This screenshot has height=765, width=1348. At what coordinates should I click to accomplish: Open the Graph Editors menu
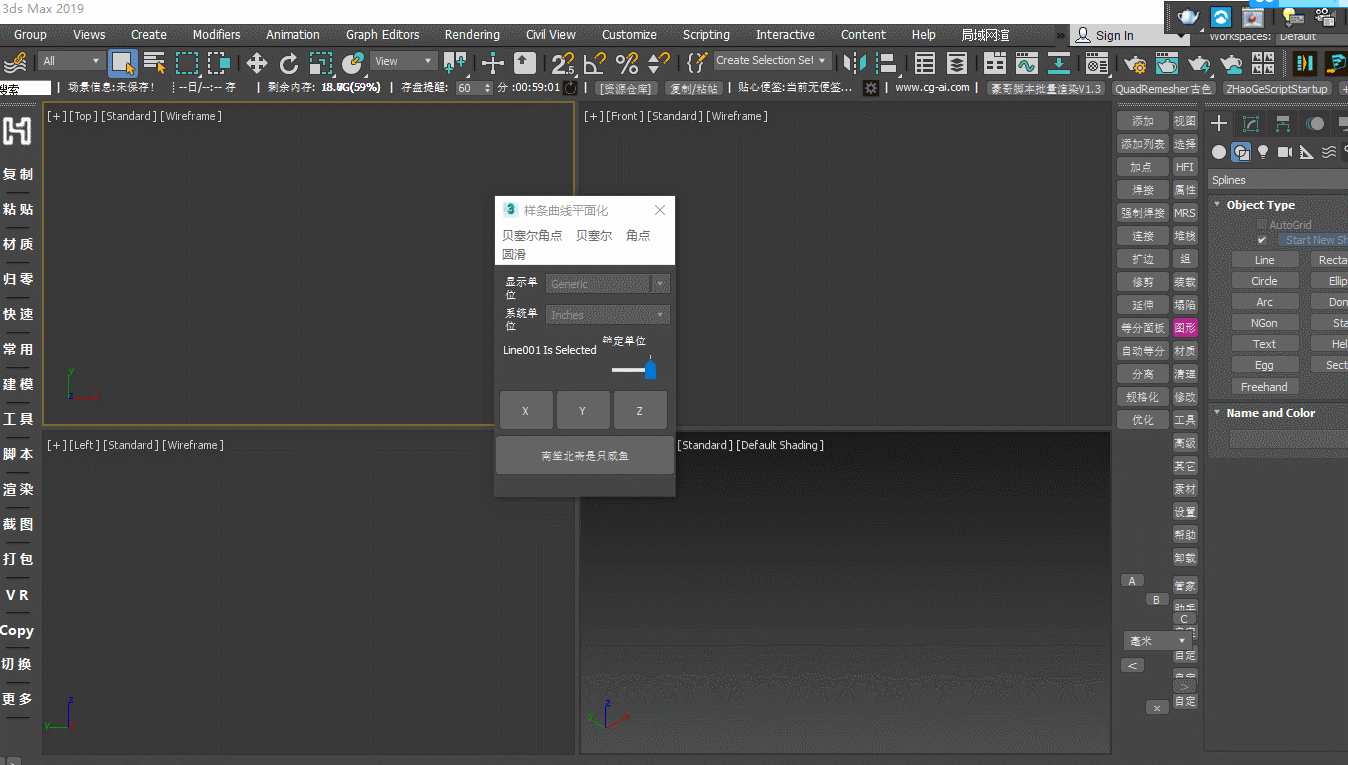(x=383, y=34)
